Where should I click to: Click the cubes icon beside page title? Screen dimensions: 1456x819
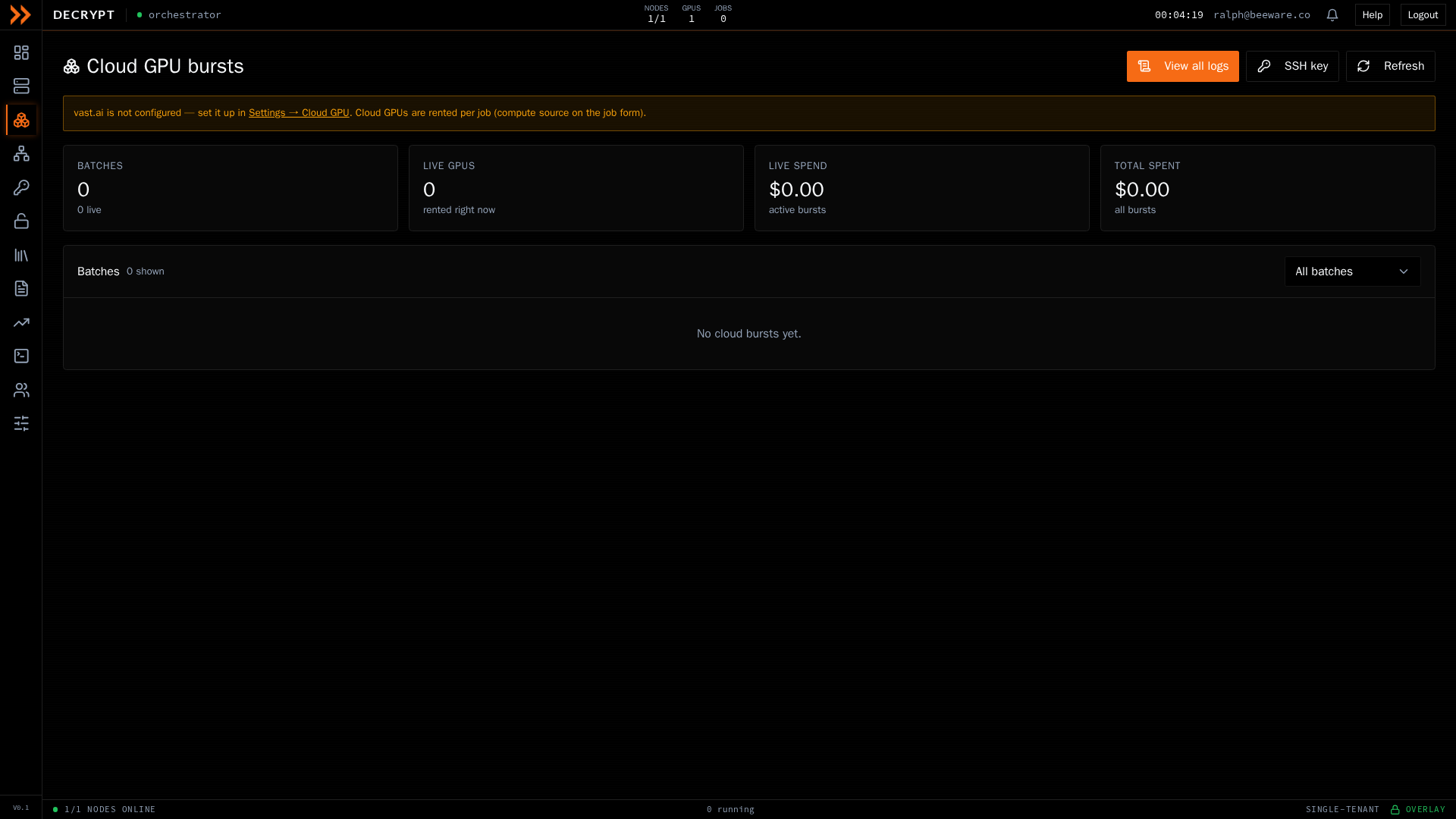pos(71,67)
